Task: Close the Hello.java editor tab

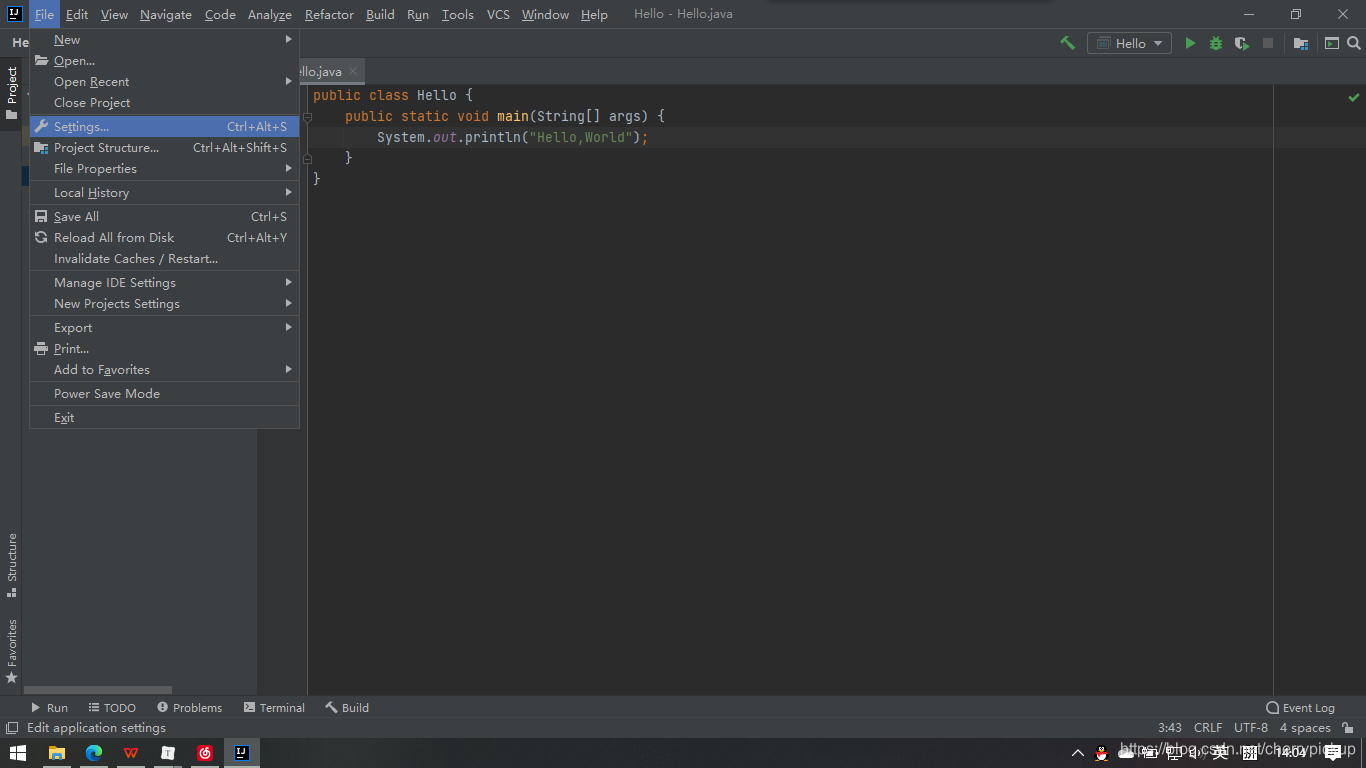Action: point(353,72)
